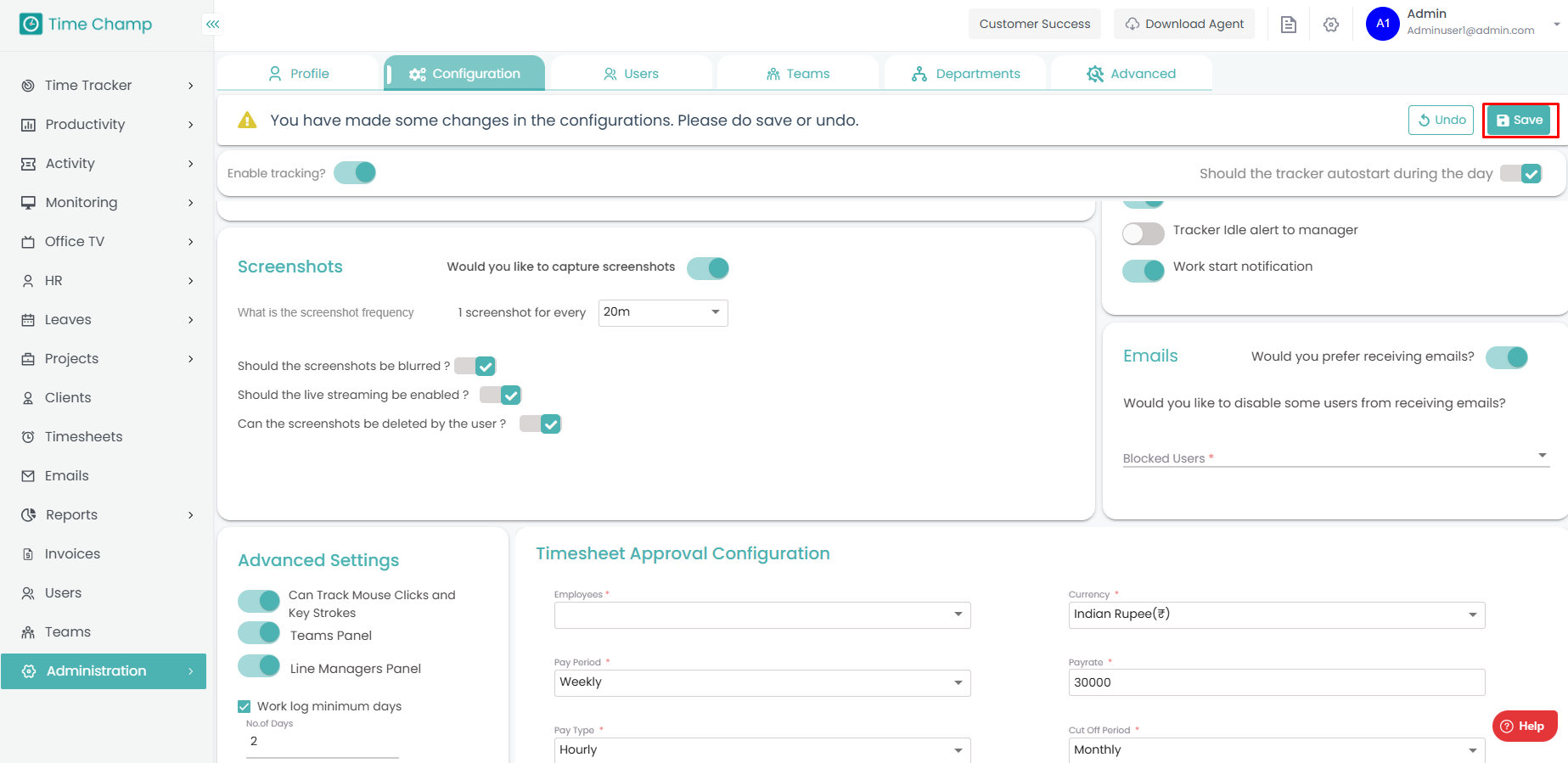The width and height of the screenshot is (1568, 763).
Task: Undo the configuration changes
Action: [1442, 121]
